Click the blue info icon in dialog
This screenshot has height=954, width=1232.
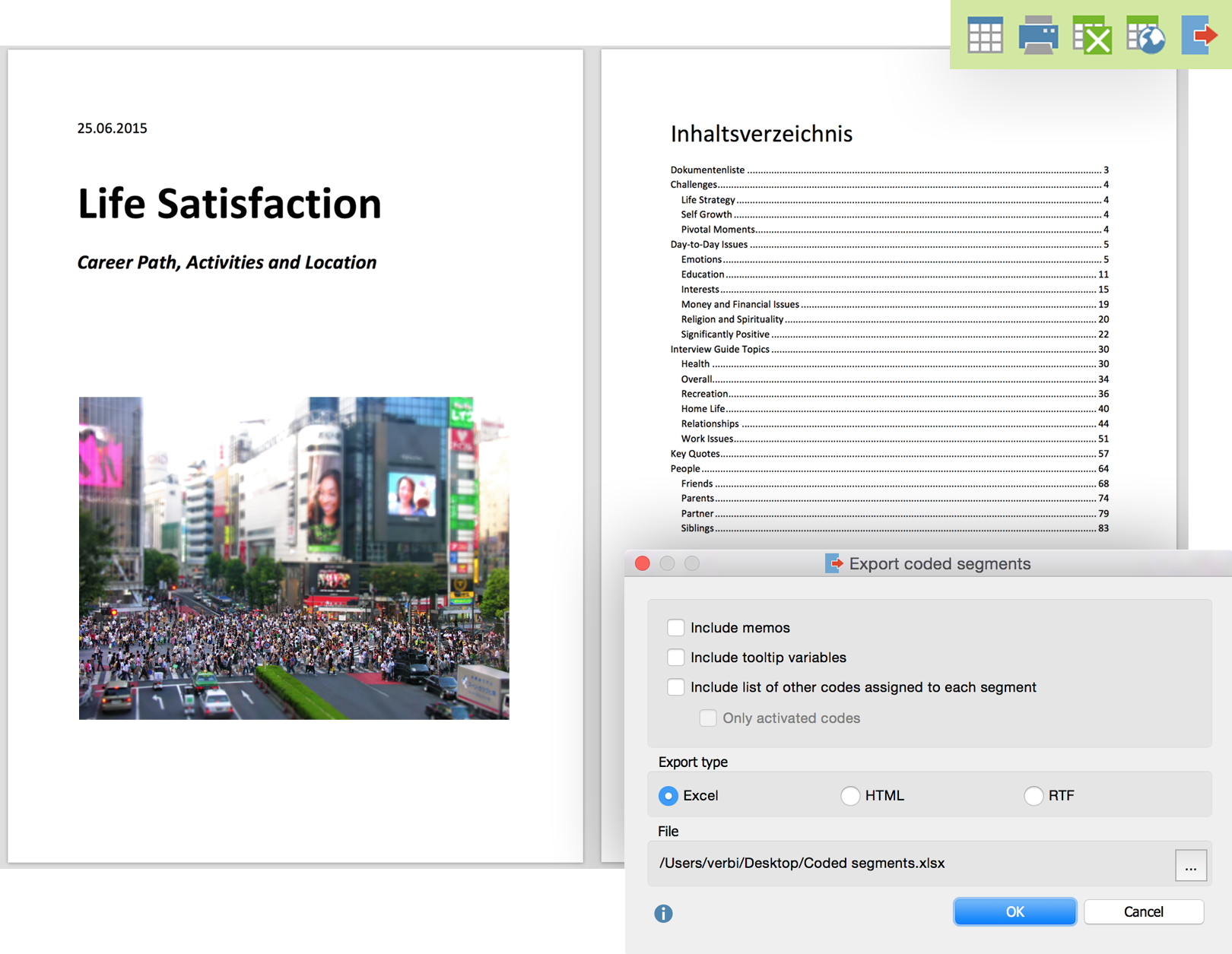point(663,913)
